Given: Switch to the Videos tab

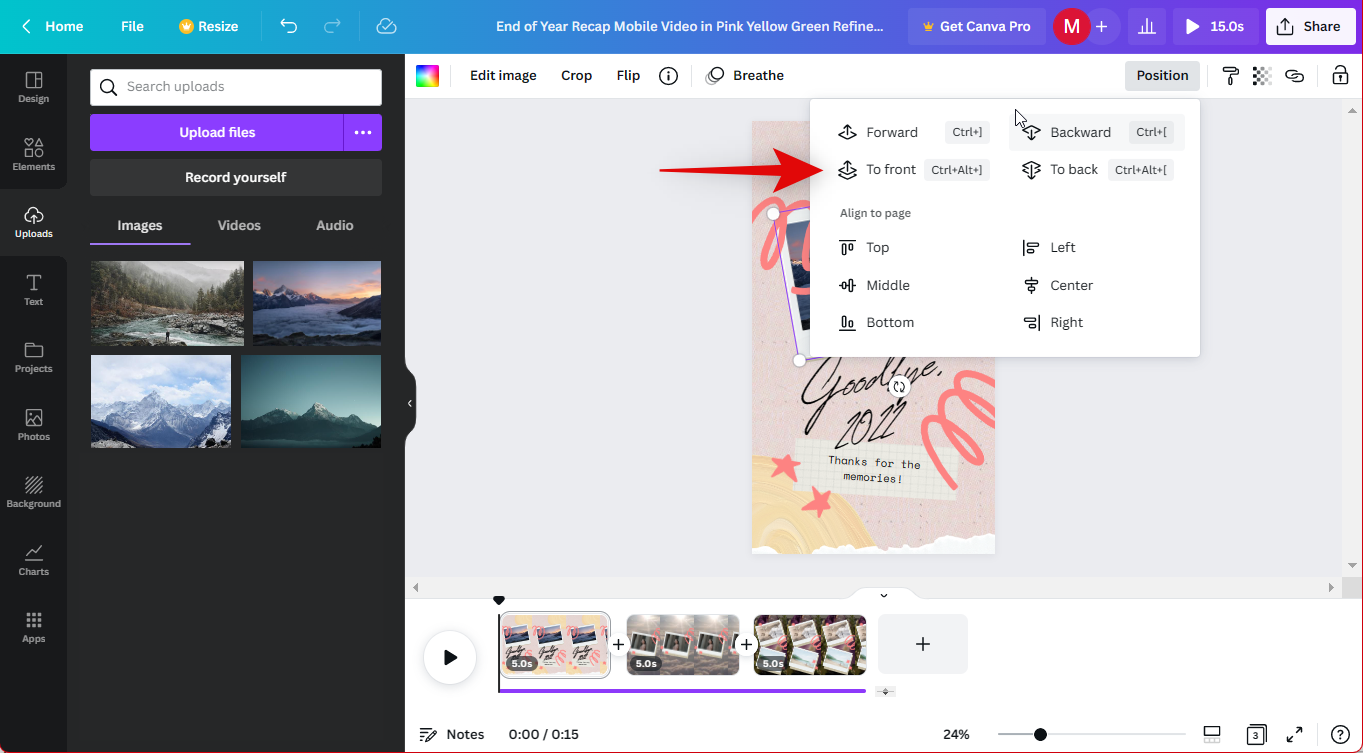Looking at the screenshot, I should coord(239,226).
